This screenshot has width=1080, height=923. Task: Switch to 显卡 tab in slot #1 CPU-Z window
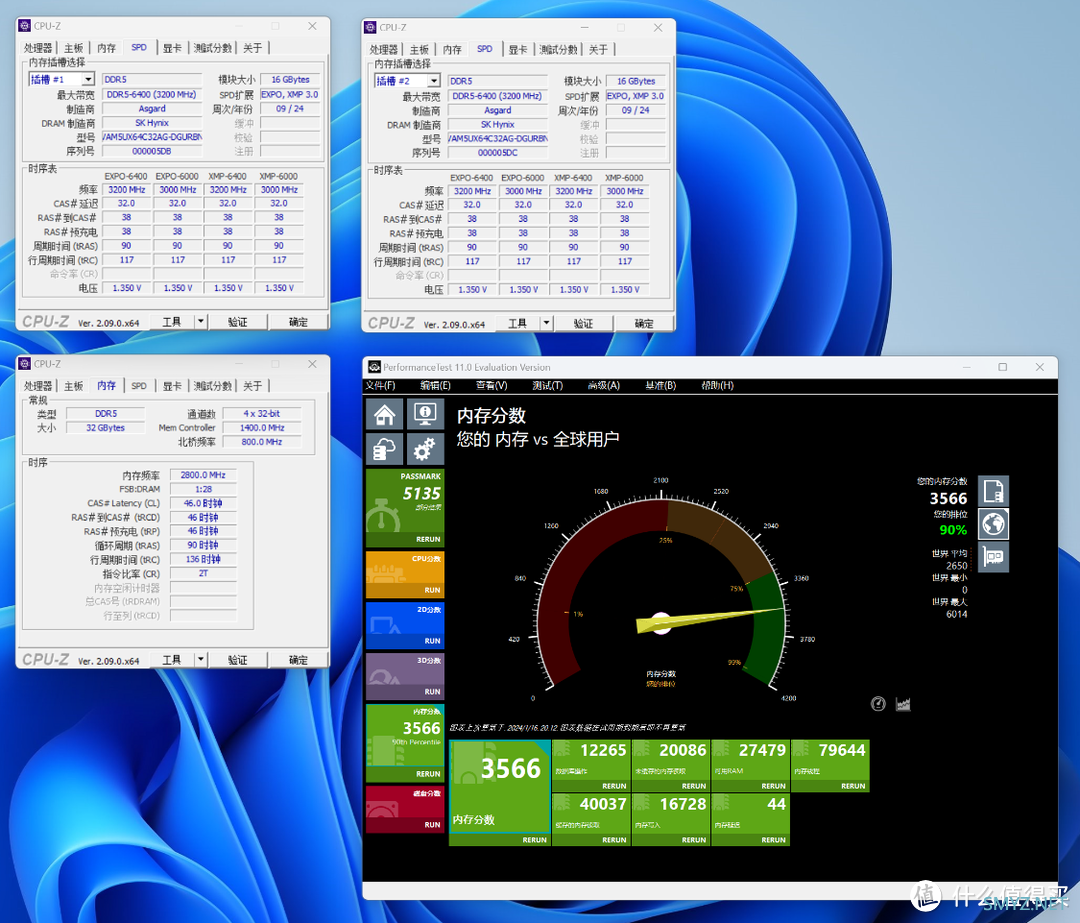[x=172, y=48]
